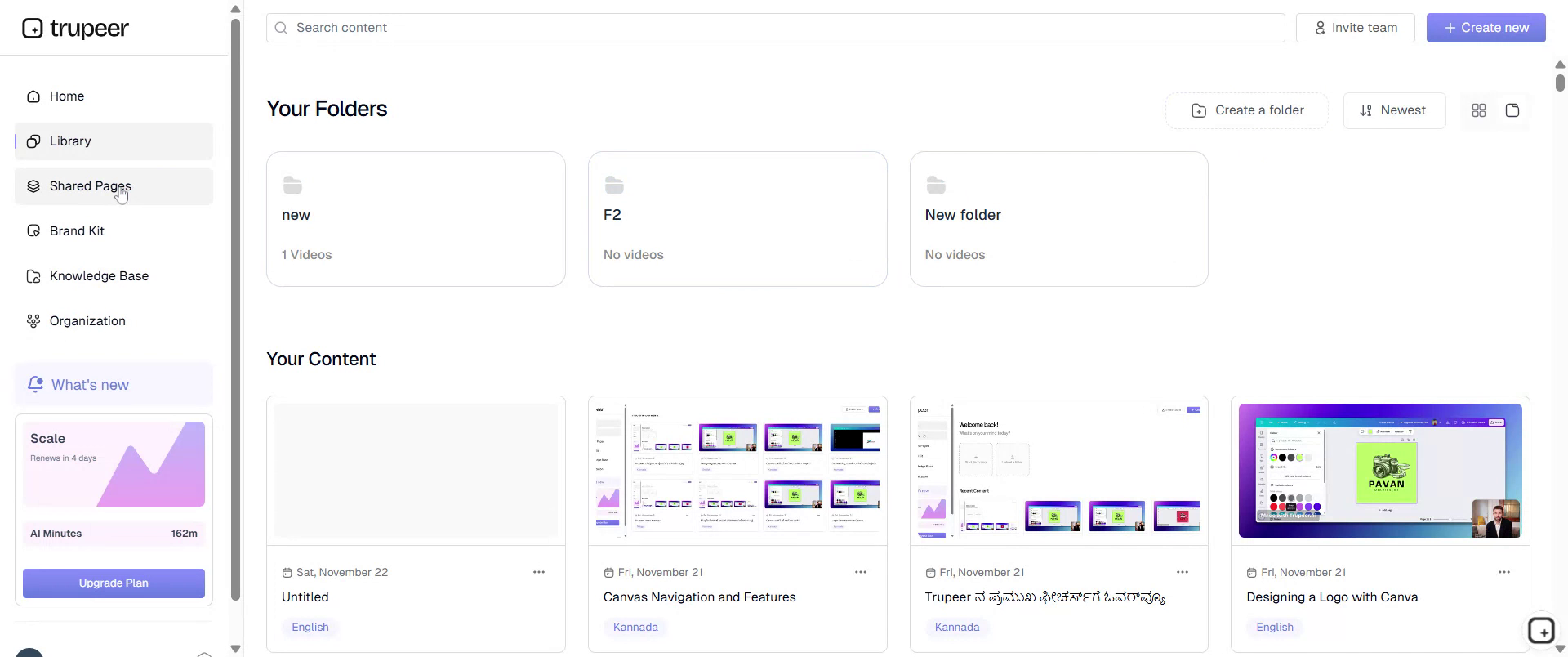The image size is (1568, 657).
Task: Open Home in the sidebar
Action: pyautogui.click(x=114, y=96)
